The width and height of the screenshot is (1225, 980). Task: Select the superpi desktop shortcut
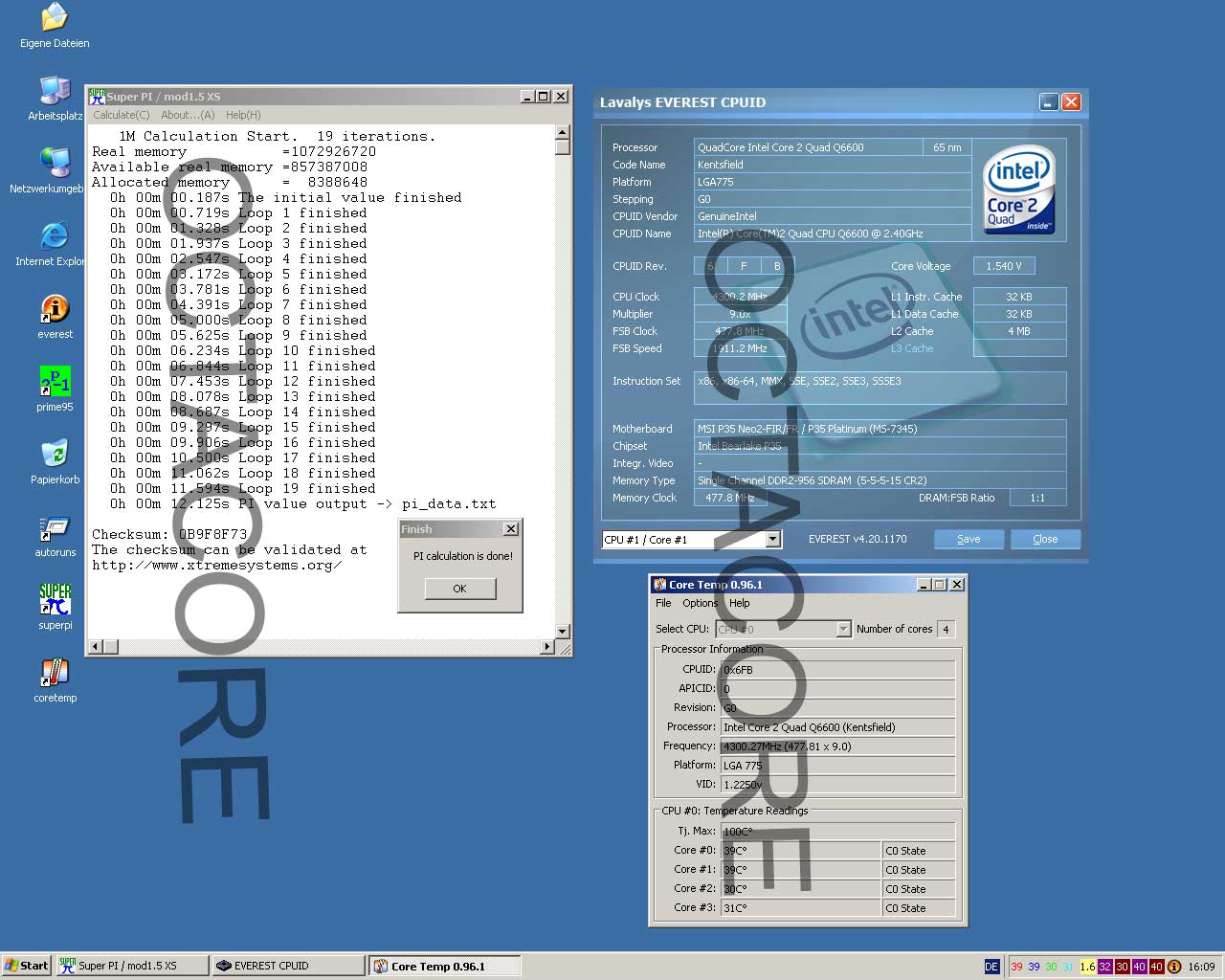[55, 608]
